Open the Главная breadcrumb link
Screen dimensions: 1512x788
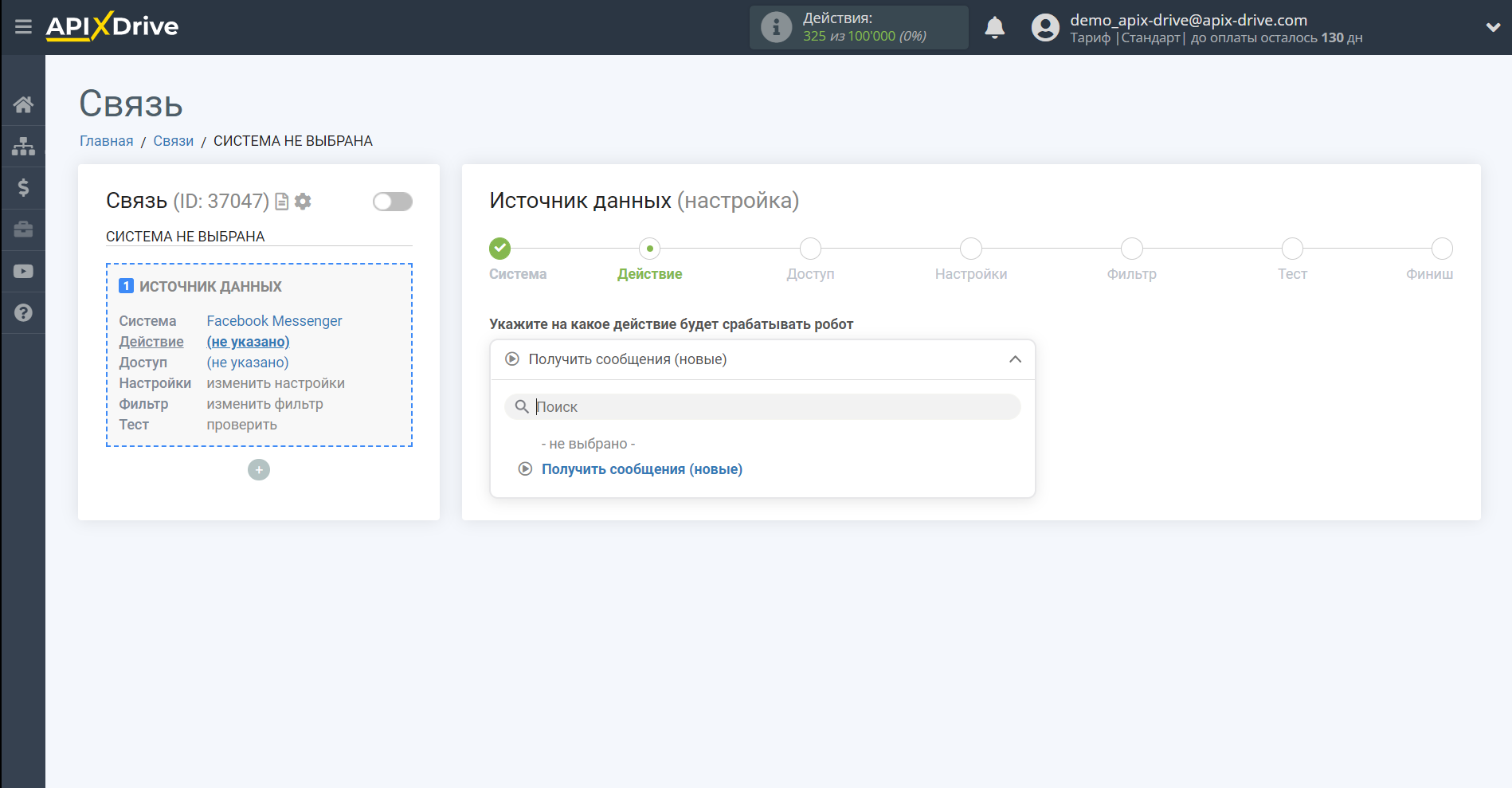pos(107,141)
